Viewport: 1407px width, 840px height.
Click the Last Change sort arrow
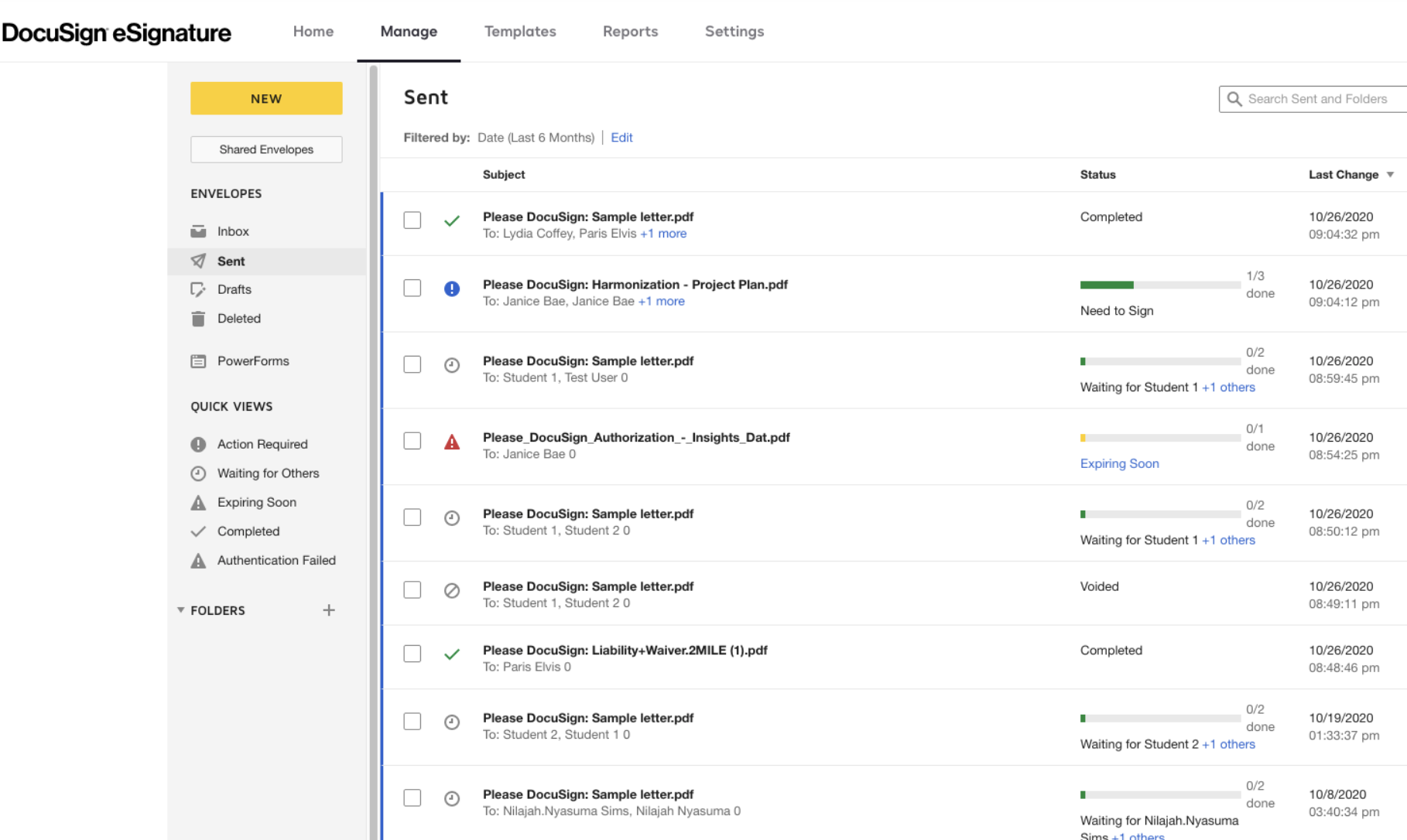point(1390,175)
